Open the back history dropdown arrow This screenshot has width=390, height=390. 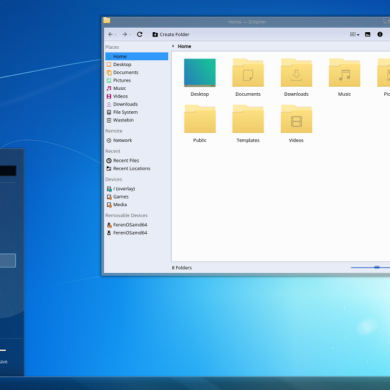pos(116,35)
